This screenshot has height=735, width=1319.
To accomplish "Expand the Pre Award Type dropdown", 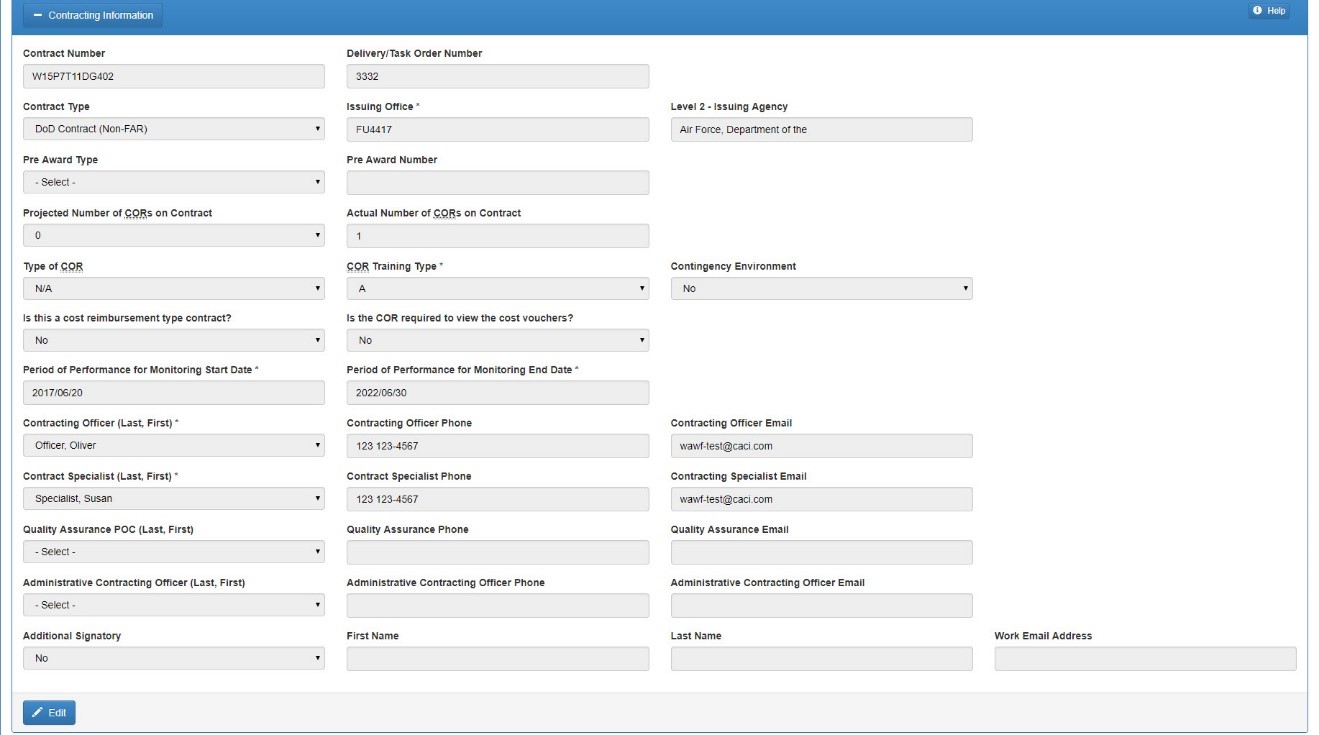I will [x=173, y=182].
